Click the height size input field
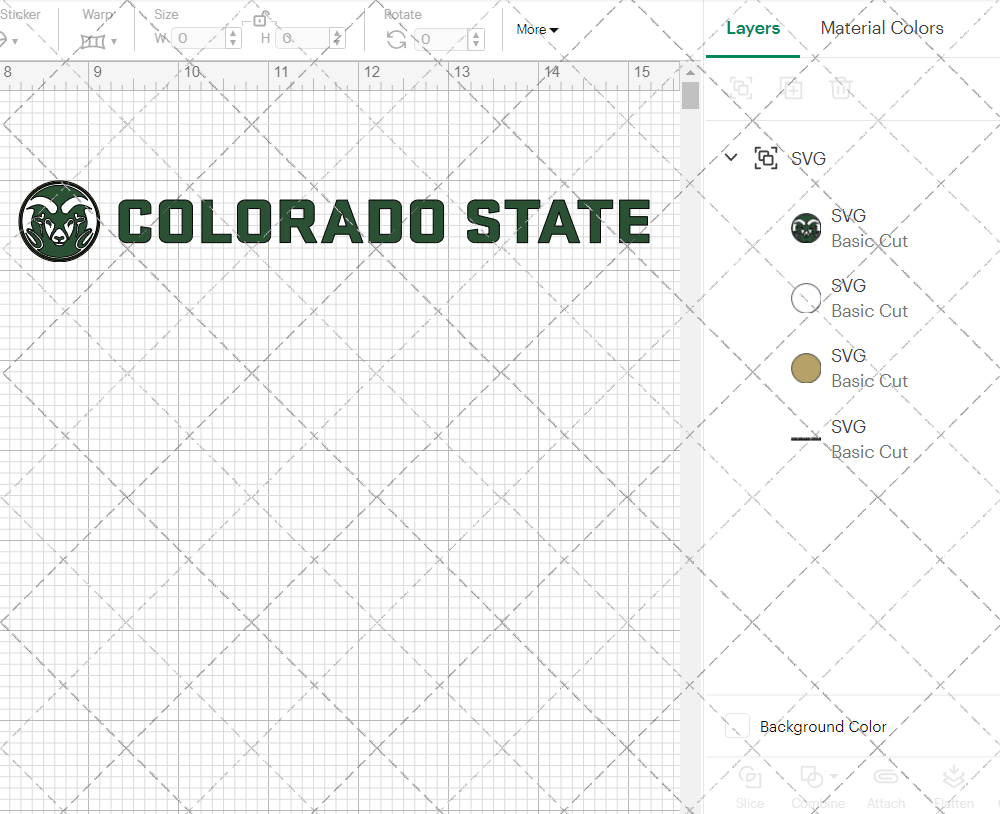 (304, 39)
